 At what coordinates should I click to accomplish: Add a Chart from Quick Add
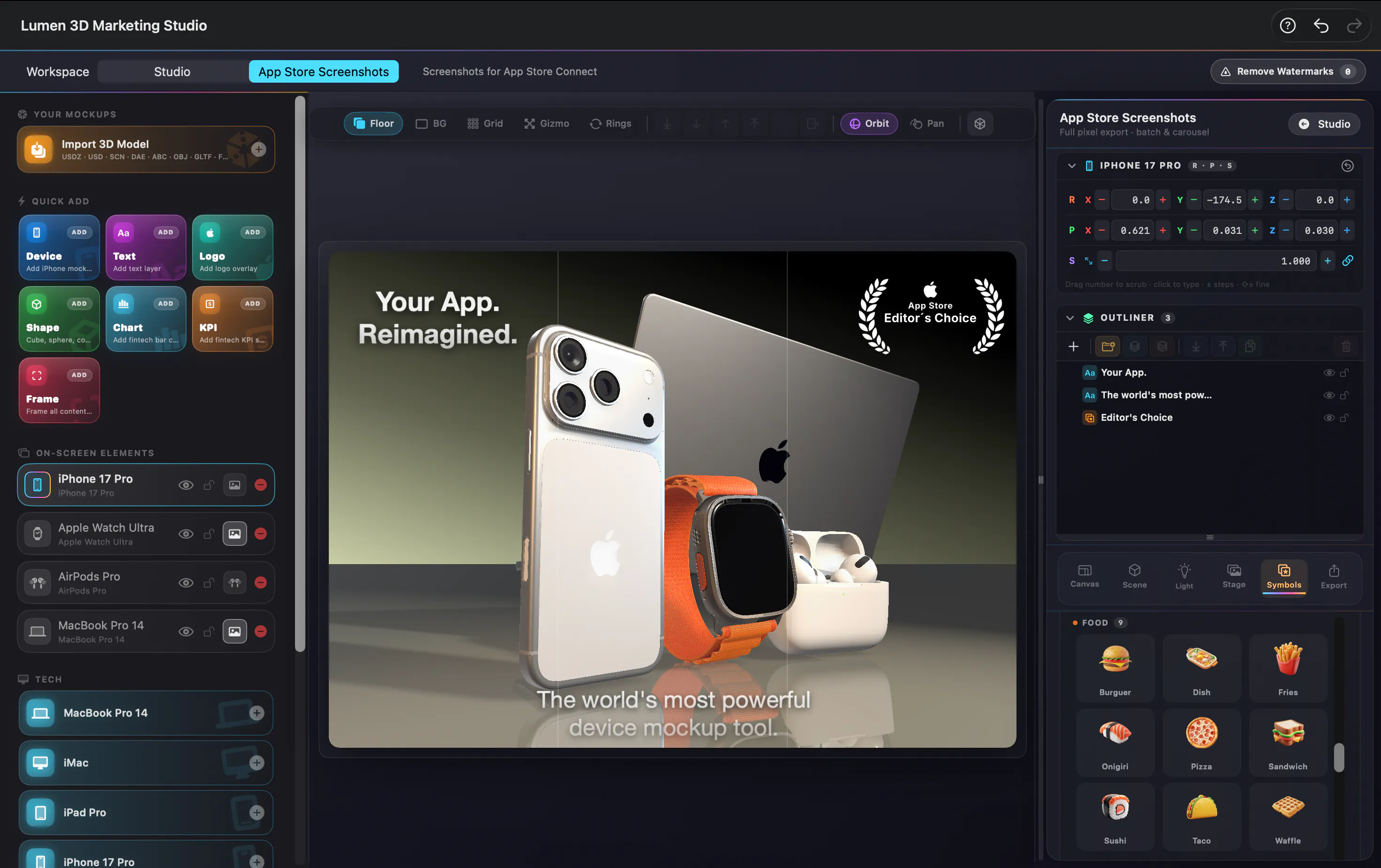(x=146, y=319)
